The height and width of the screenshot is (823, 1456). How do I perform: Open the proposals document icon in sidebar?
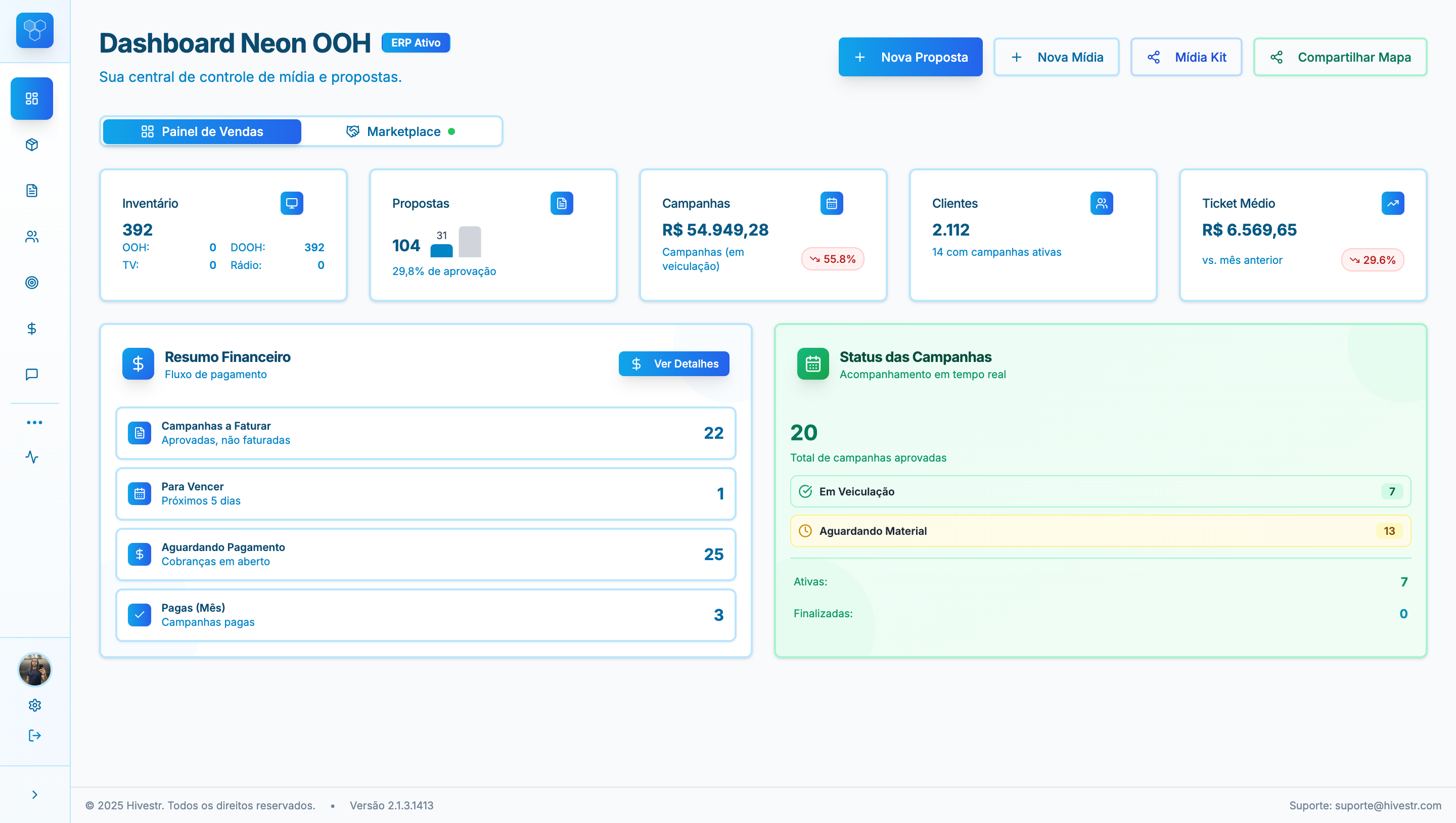(32, 191)
